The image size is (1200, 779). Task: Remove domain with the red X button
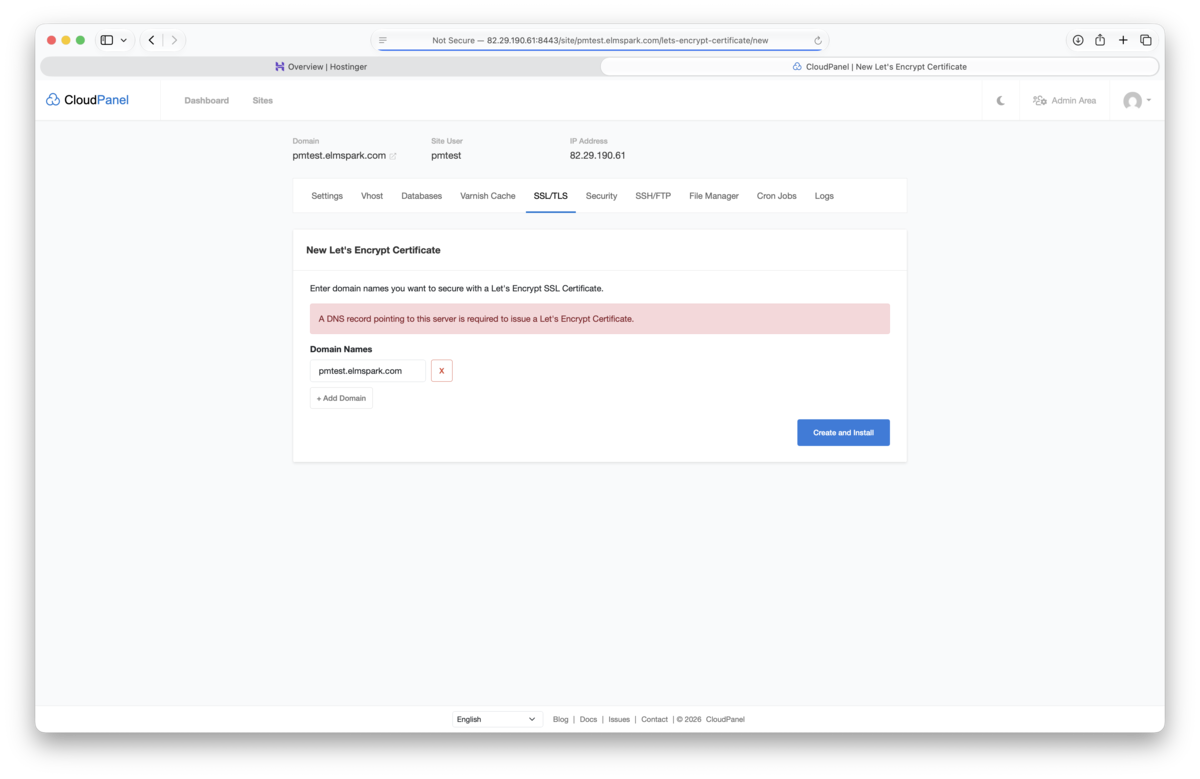pos(441,371)
